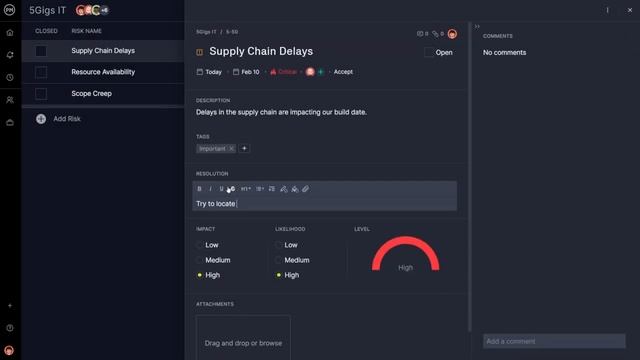This screenshot has width=640, height=360.
Task: Click the plus icon near sidebar bottom
Action: point(10,305)
